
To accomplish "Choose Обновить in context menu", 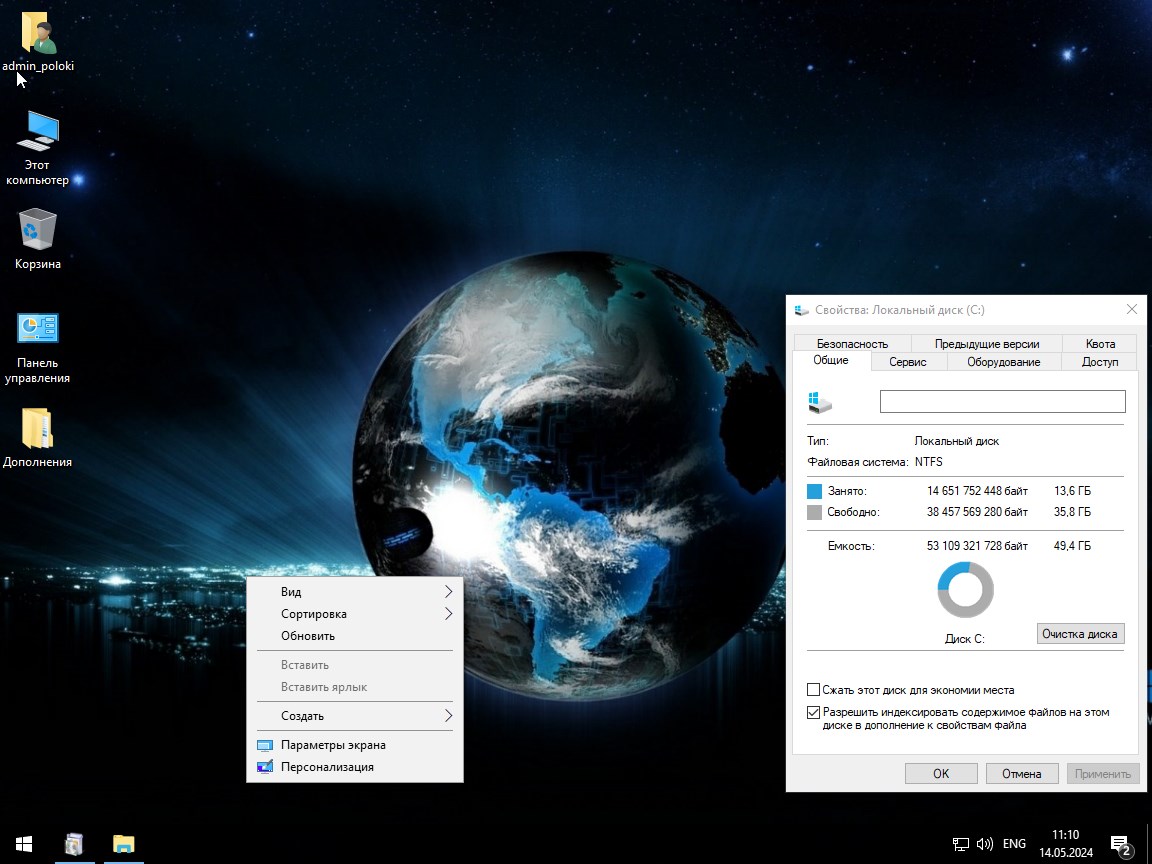I will click(x=355, y=636).
